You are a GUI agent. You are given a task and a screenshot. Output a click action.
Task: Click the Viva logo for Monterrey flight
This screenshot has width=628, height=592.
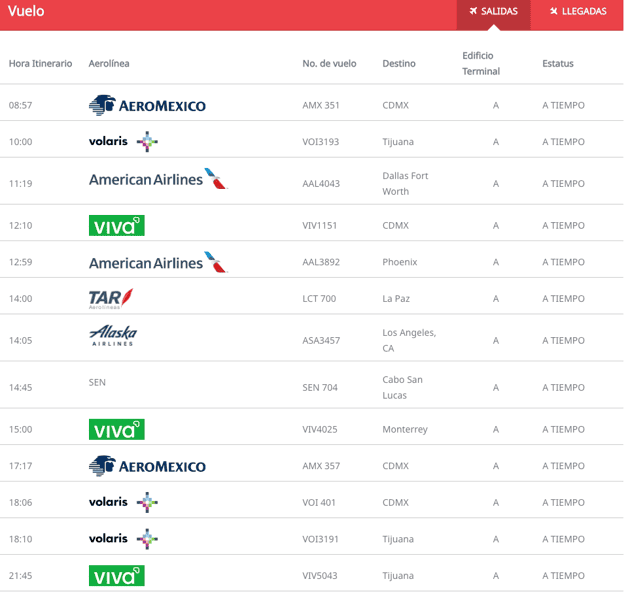click(x=116, y=430)
